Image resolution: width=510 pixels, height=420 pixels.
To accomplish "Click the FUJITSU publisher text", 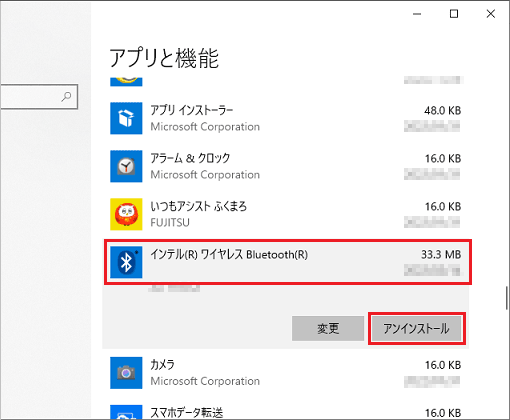I will [170, 222].
